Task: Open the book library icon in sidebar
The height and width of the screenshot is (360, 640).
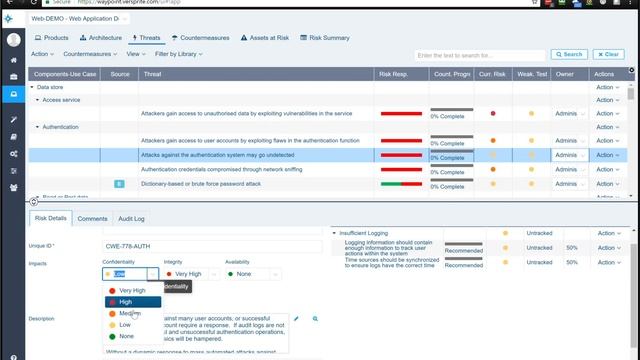Action: tap(13, 137)
